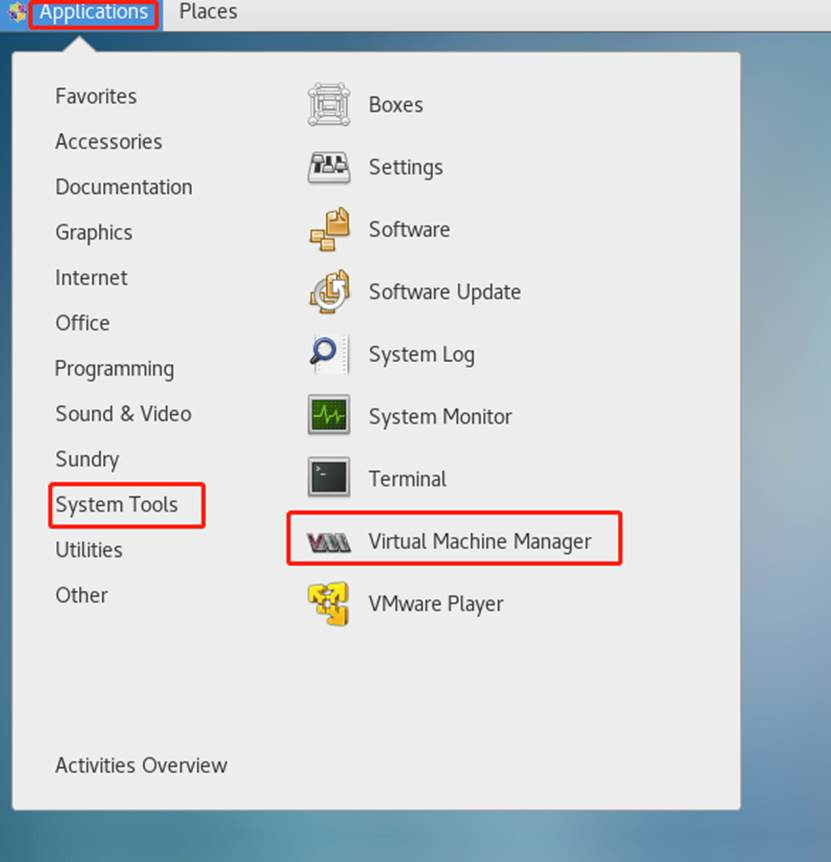This screenshot has width=831, height=862.
Task: Open the Documentation category
Action: tap(124, 187)
